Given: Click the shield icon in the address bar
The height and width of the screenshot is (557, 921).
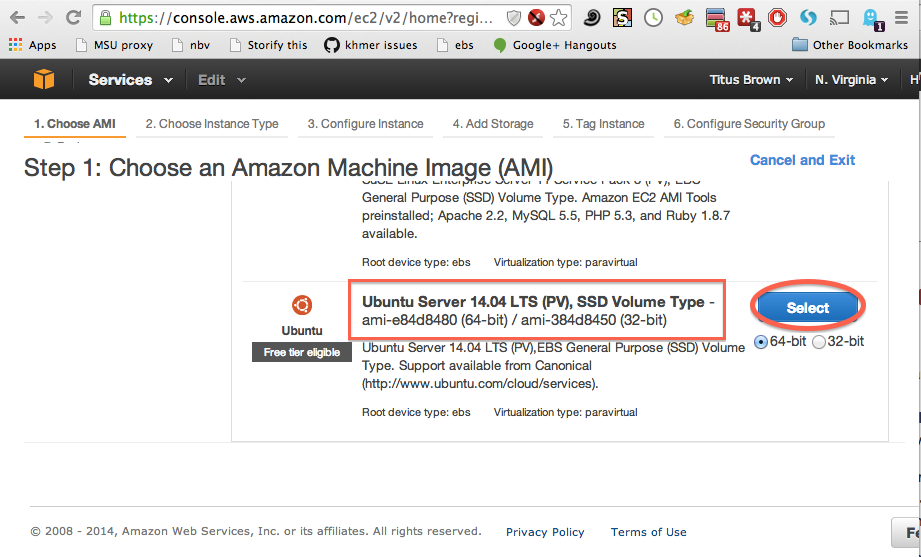Looking at the screenshot, I should click(x=514, y=18).
